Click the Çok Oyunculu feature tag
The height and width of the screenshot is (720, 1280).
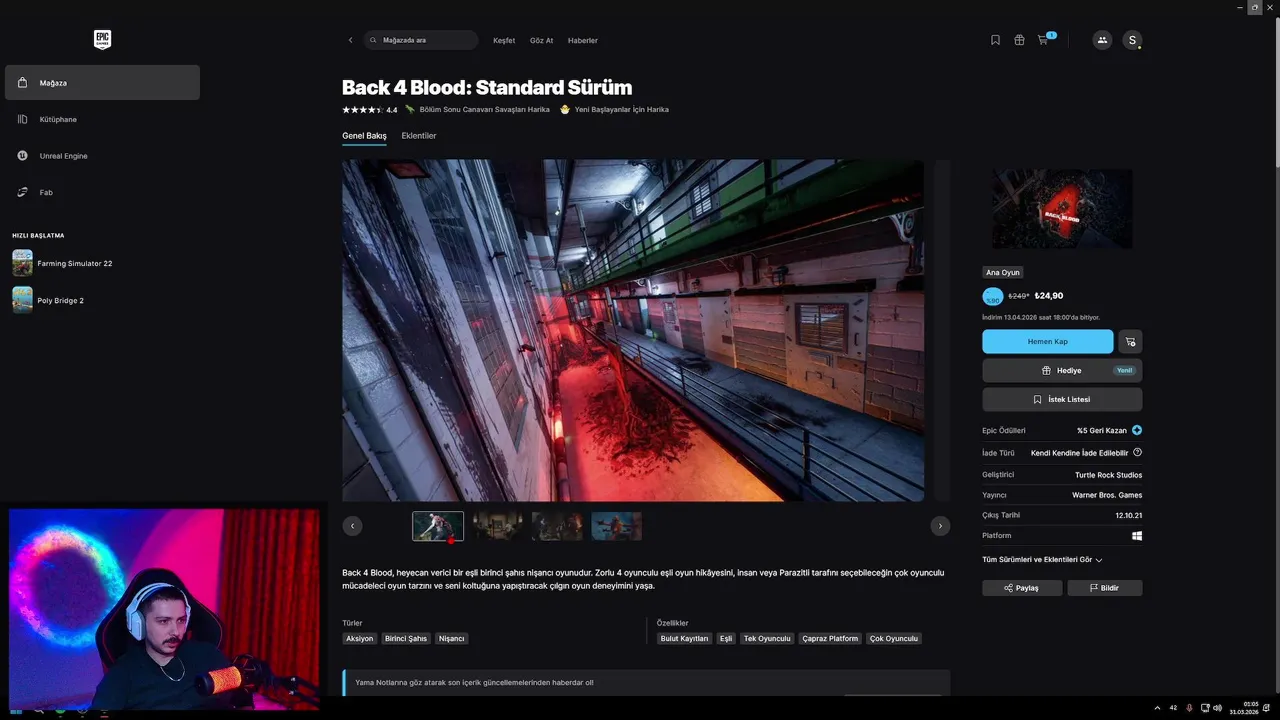894,638
